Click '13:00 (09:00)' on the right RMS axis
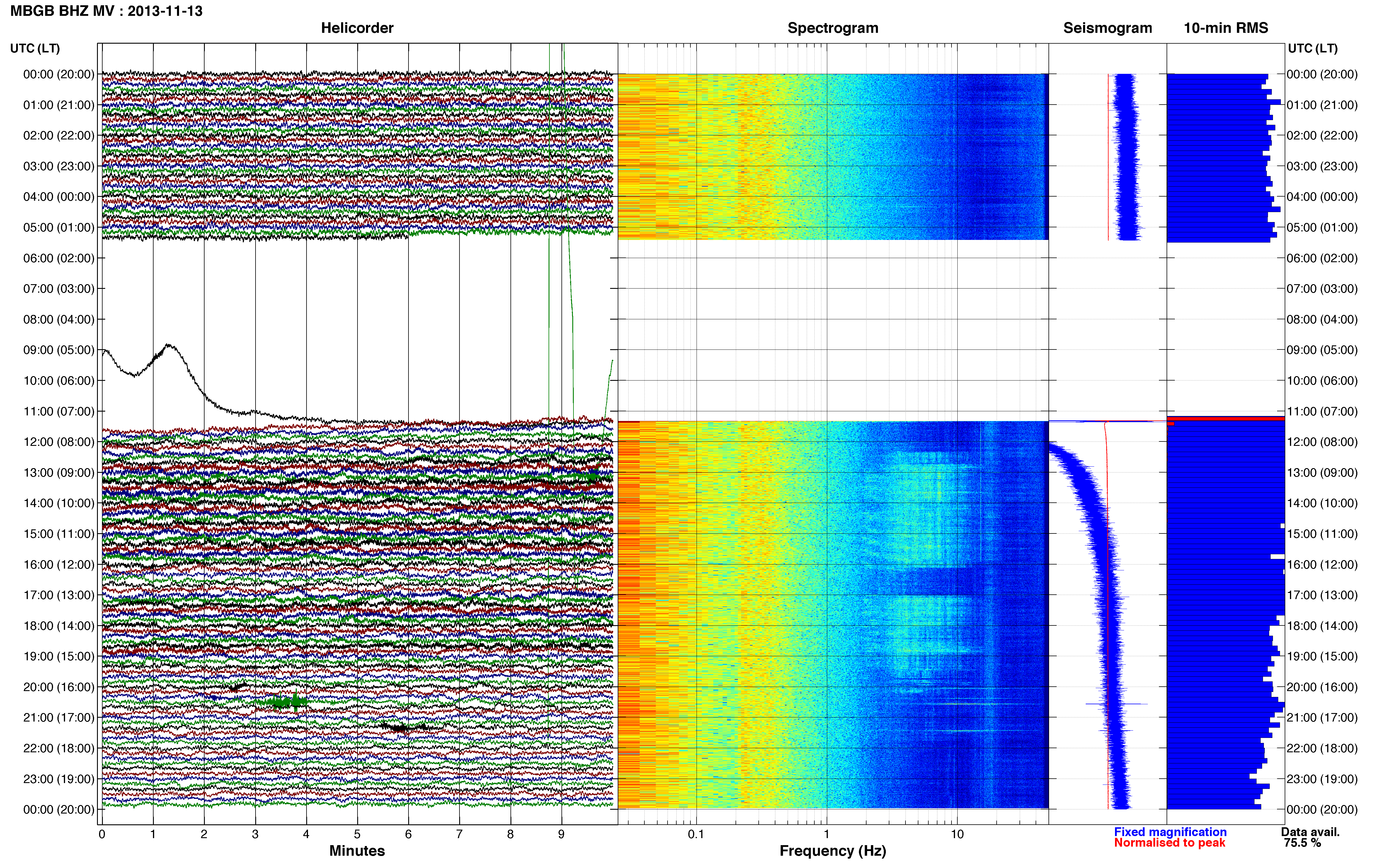Screen dimensions: 1389x868 coord(1322,473)
